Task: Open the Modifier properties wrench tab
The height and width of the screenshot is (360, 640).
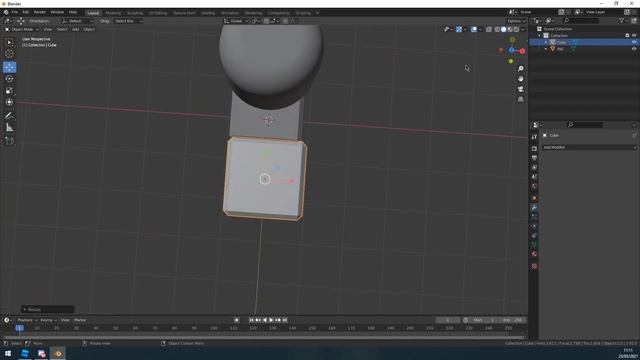Action: [x=534, y=208]
